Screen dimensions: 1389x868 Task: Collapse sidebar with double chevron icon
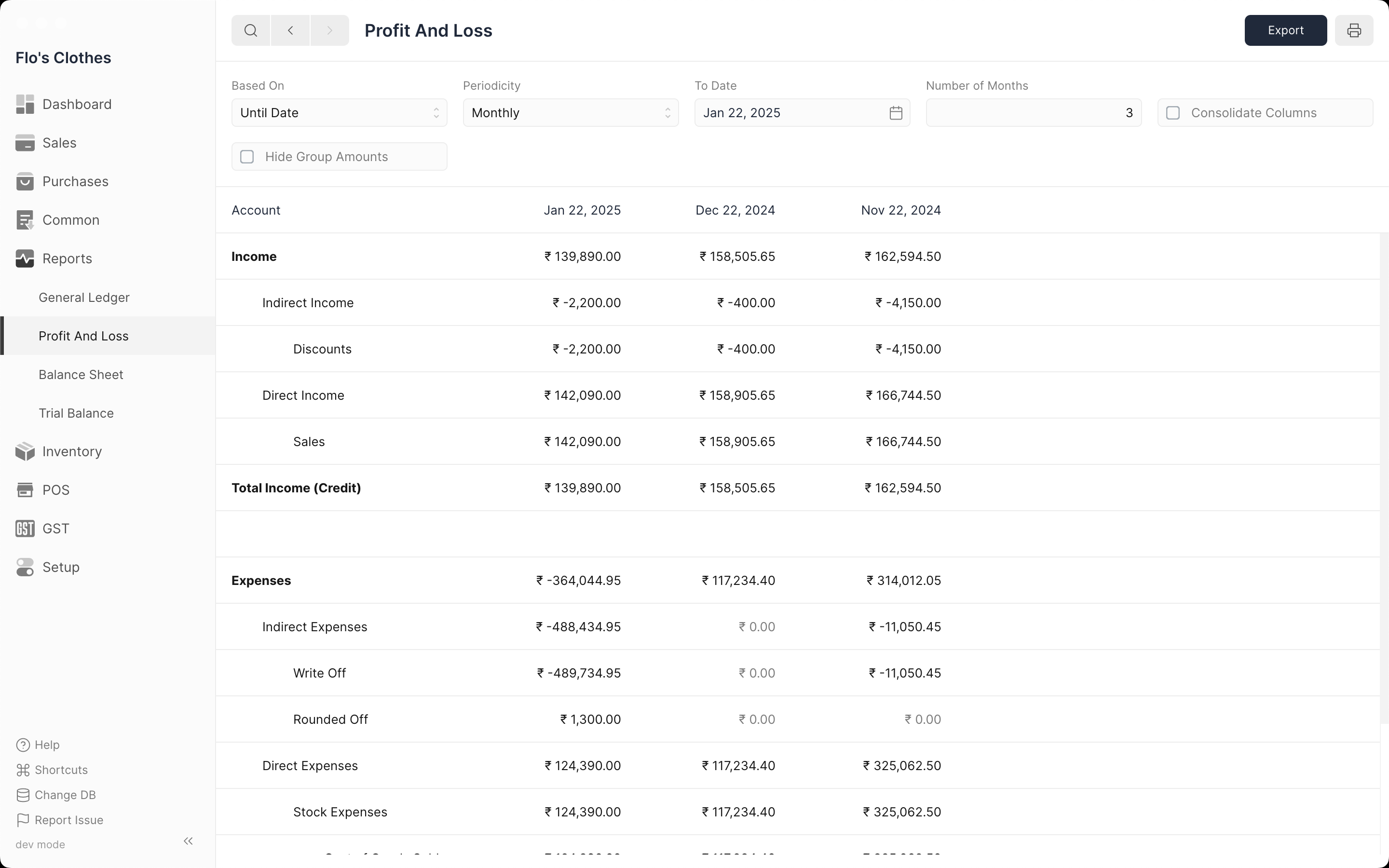(188, 841)
